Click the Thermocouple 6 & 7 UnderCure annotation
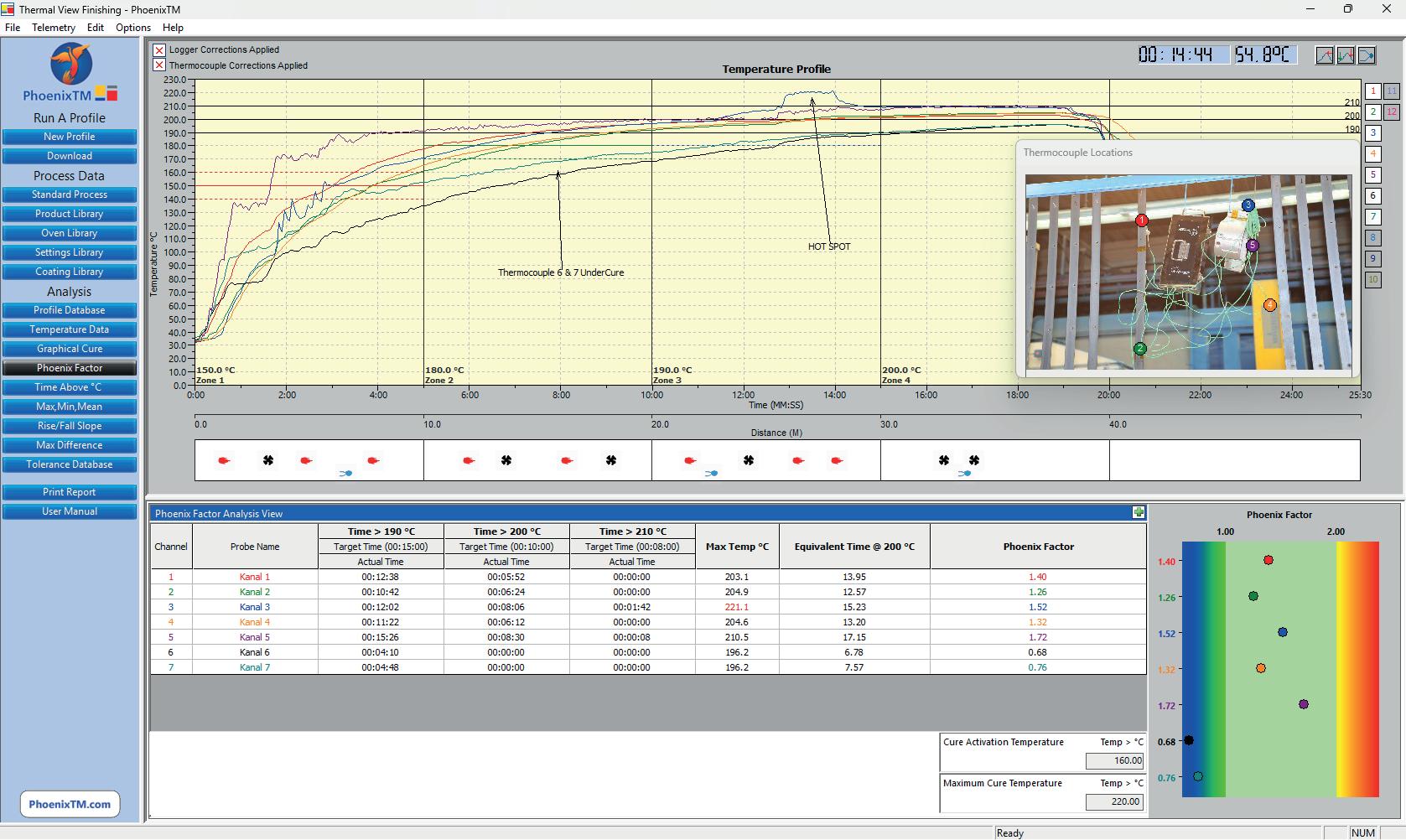The width and height of the screenshot is (1406, 840). coord(561,272)
